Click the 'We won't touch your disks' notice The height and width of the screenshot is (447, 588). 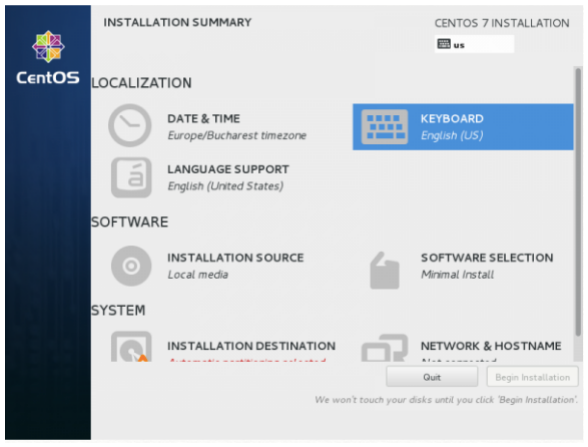click(x=446, y=400)
